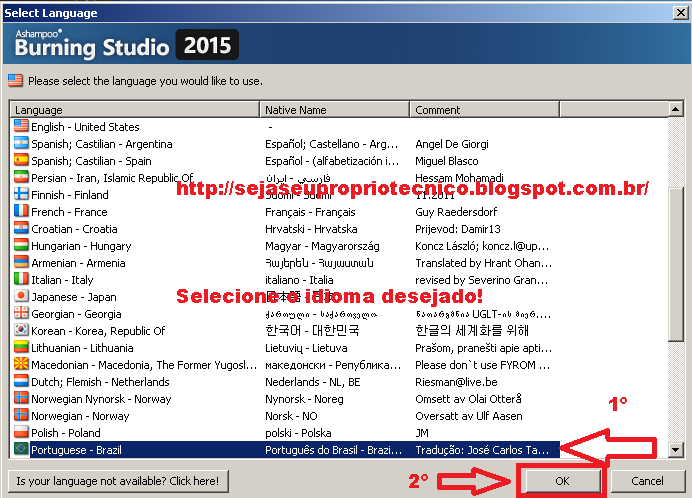Screen dimensions: 692x498
Task: Click 'Français - Français' native name
Action: pyautogui.click(x=310, y=212)
